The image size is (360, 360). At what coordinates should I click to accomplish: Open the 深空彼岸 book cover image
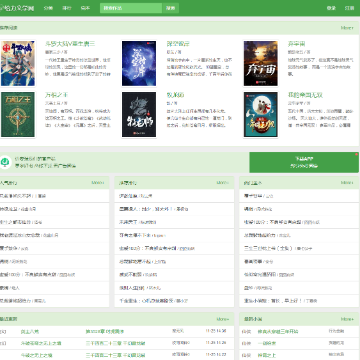(139, 63)
